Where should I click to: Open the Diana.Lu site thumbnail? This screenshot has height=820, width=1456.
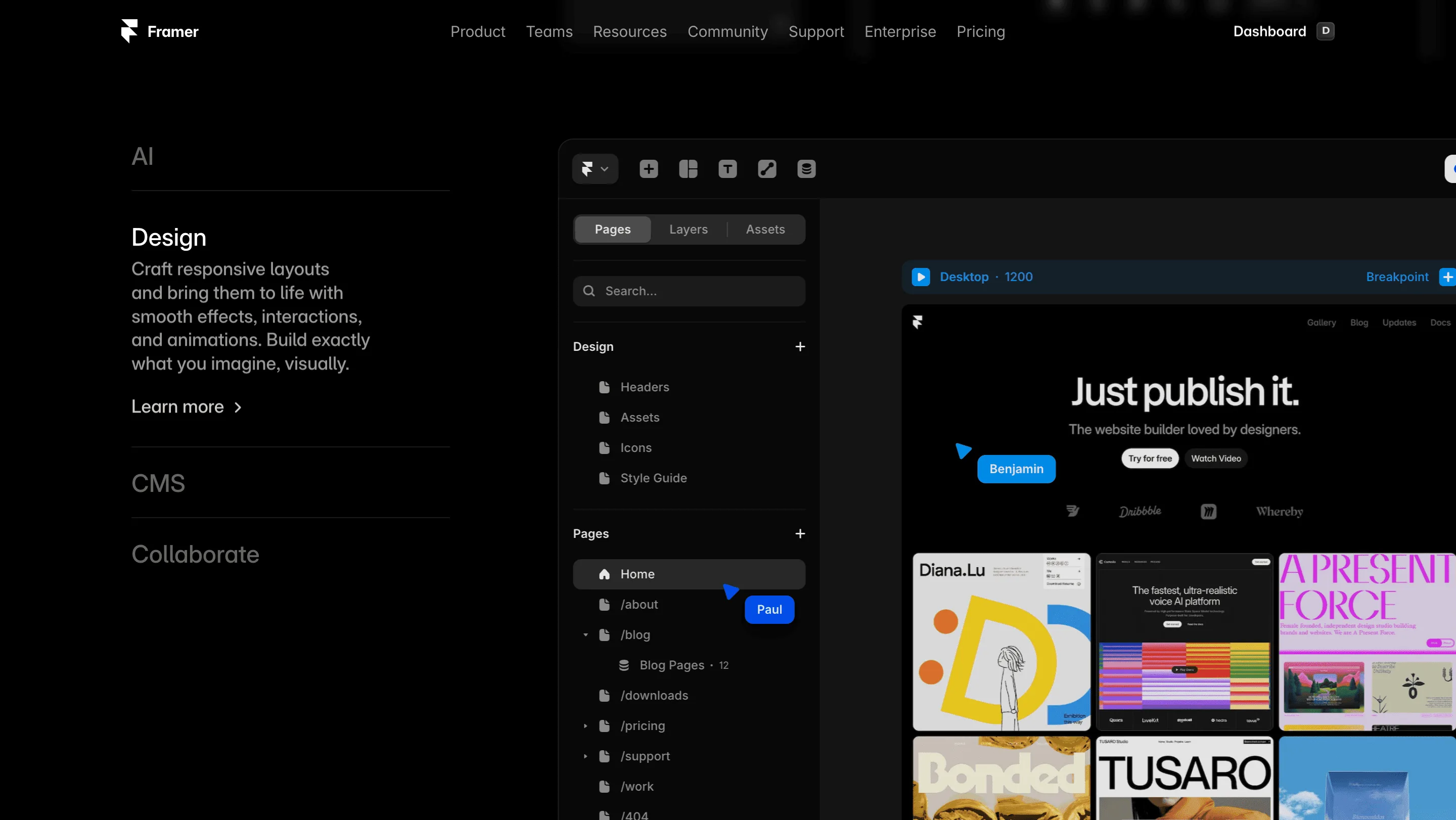1001,642
